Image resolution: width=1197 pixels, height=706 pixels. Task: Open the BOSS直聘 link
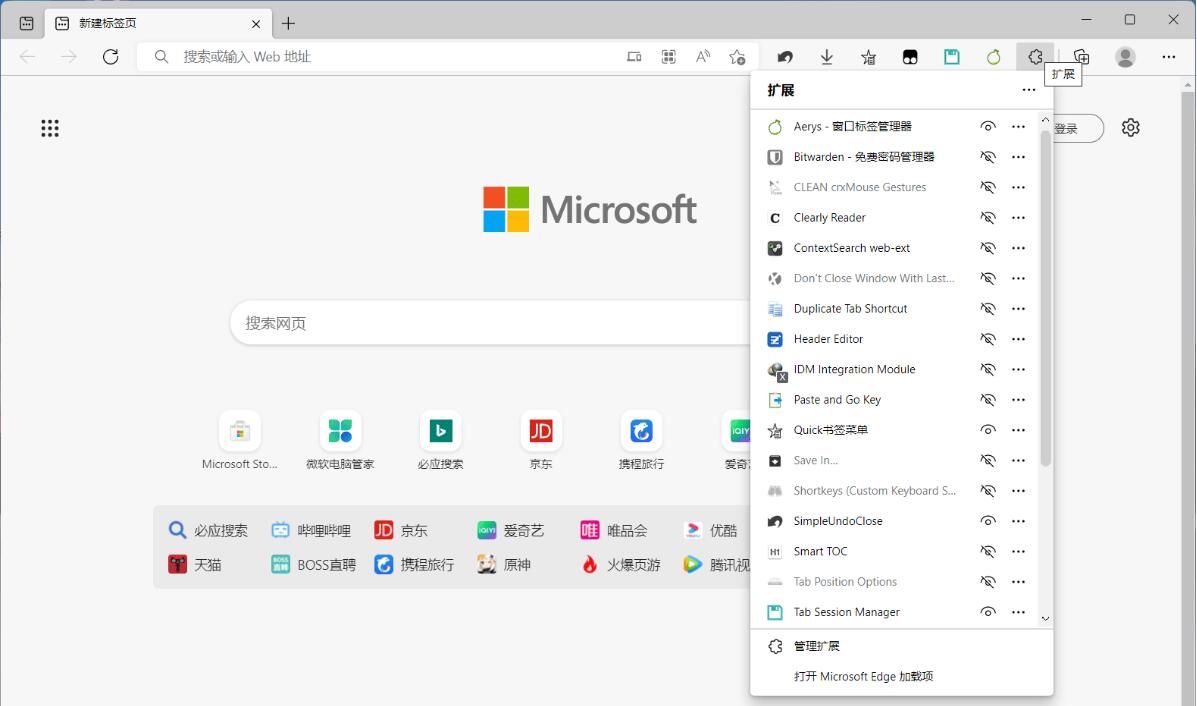pyautogui.click(x=314, y=565)
